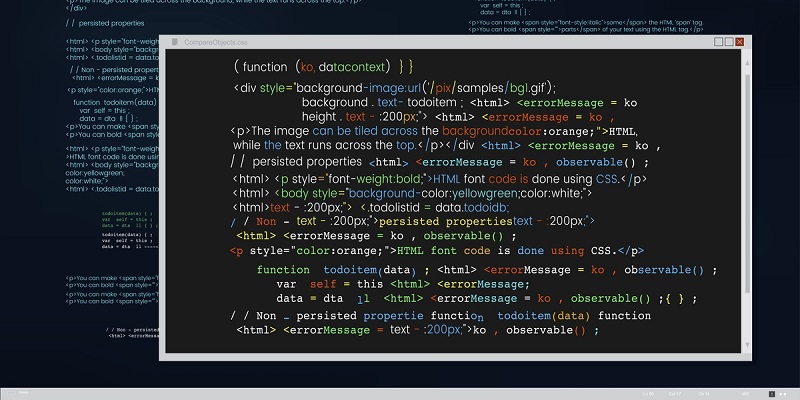Click the status text at bottom-left corner
Screen dimensions: 800x400
[24, 393]
